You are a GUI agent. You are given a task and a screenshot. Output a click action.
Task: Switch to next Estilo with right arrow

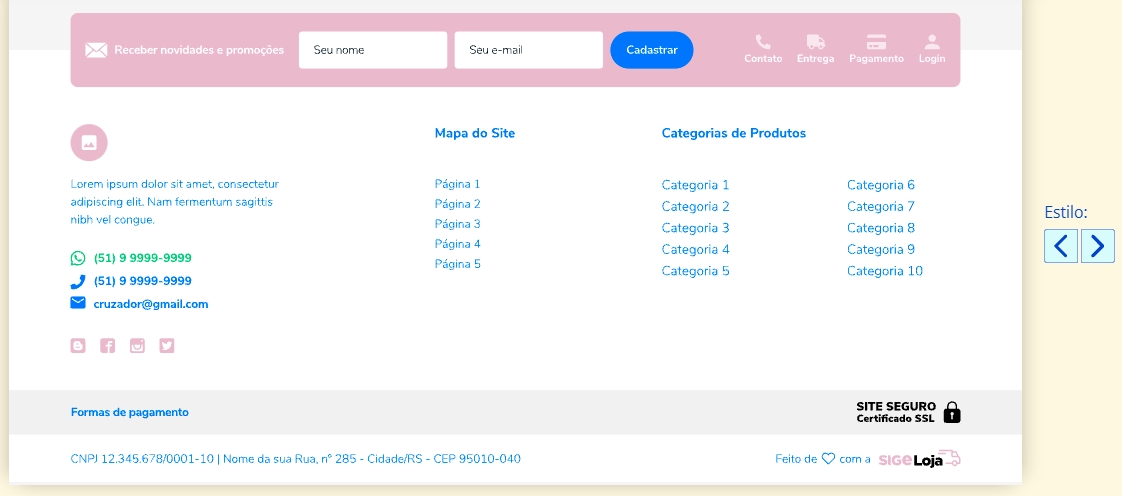[1097, 246]
